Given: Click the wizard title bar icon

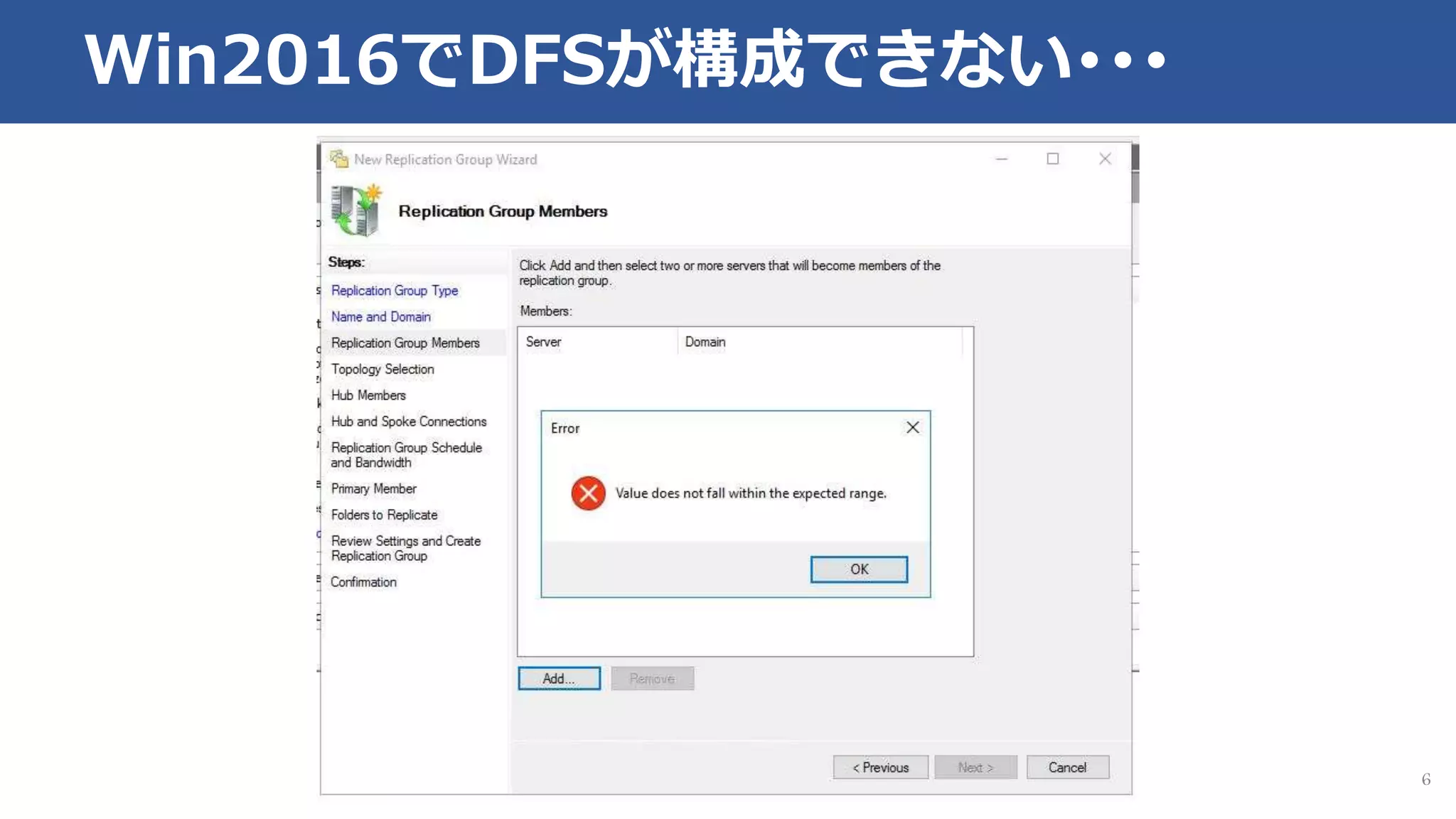Looking at the screenshot, I should click(339, 159).
